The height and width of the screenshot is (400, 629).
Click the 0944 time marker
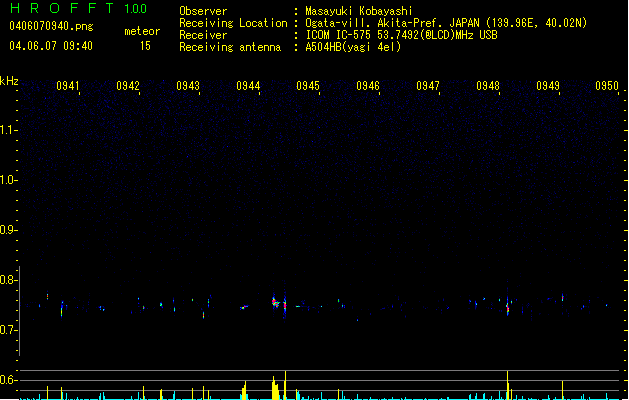pos(248,86)
